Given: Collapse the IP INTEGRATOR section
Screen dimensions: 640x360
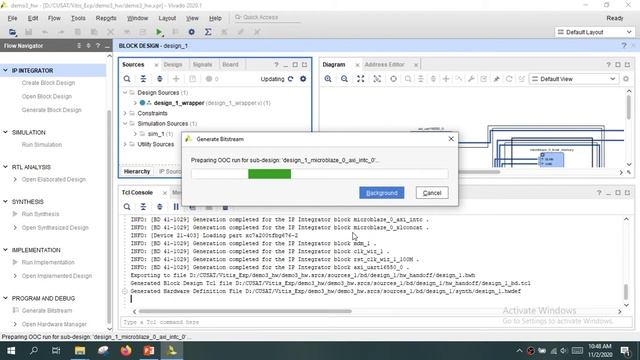Looking at the screenshot, I should (5, 70).
